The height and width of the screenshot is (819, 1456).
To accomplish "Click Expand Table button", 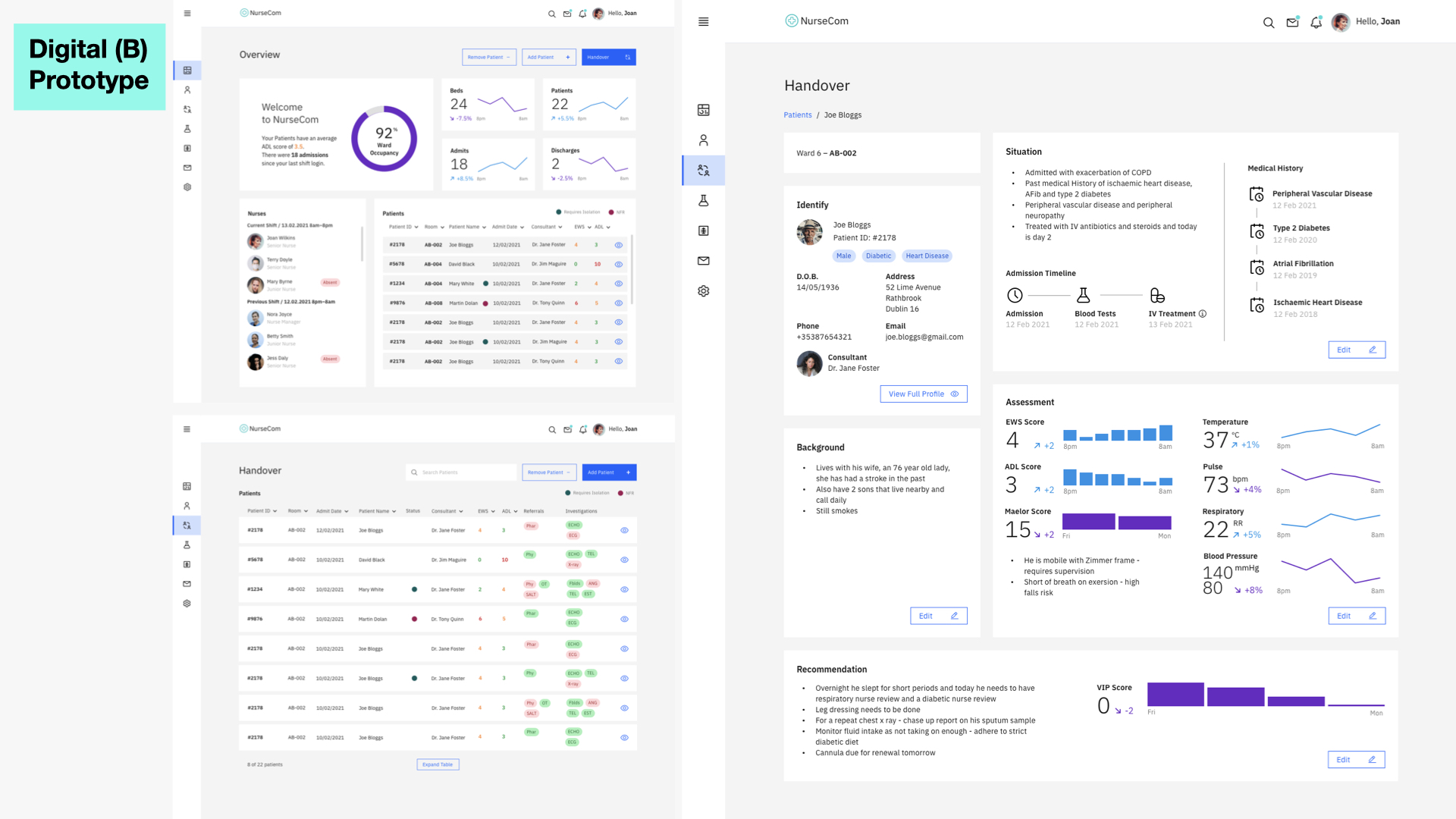I will click(x=438, y=764).
